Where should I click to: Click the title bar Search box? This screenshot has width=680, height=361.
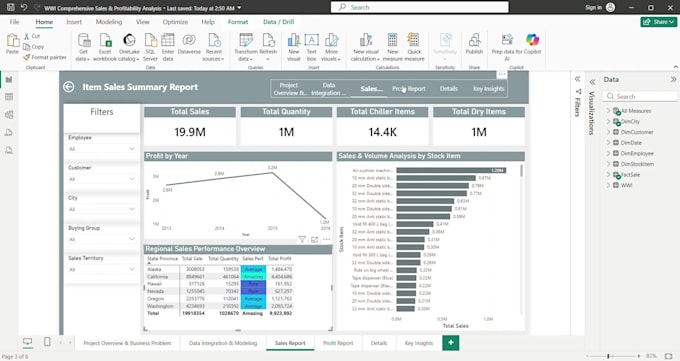(420, 7)
